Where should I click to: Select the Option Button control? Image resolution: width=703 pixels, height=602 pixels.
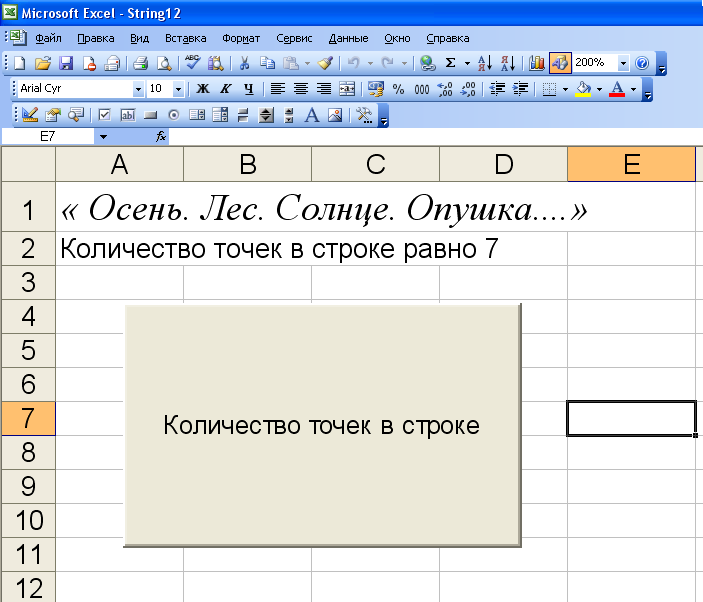click(x=174, y=115)
